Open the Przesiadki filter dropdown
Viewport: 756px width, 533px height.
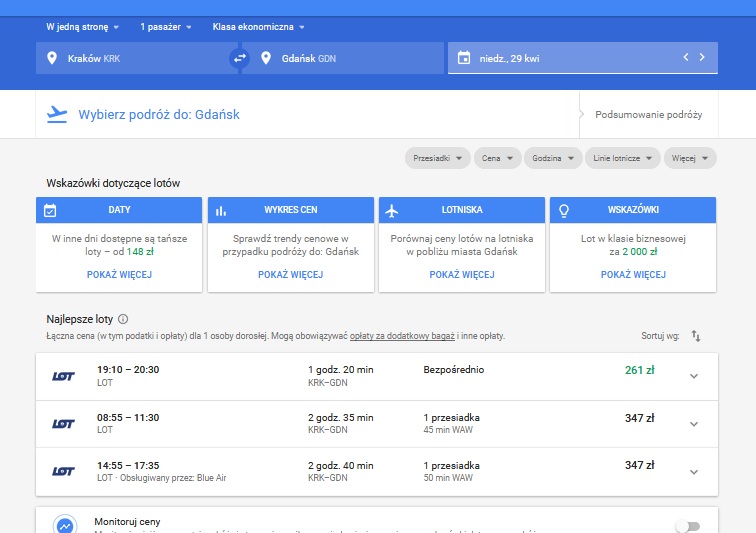click(x=438, y=158)
